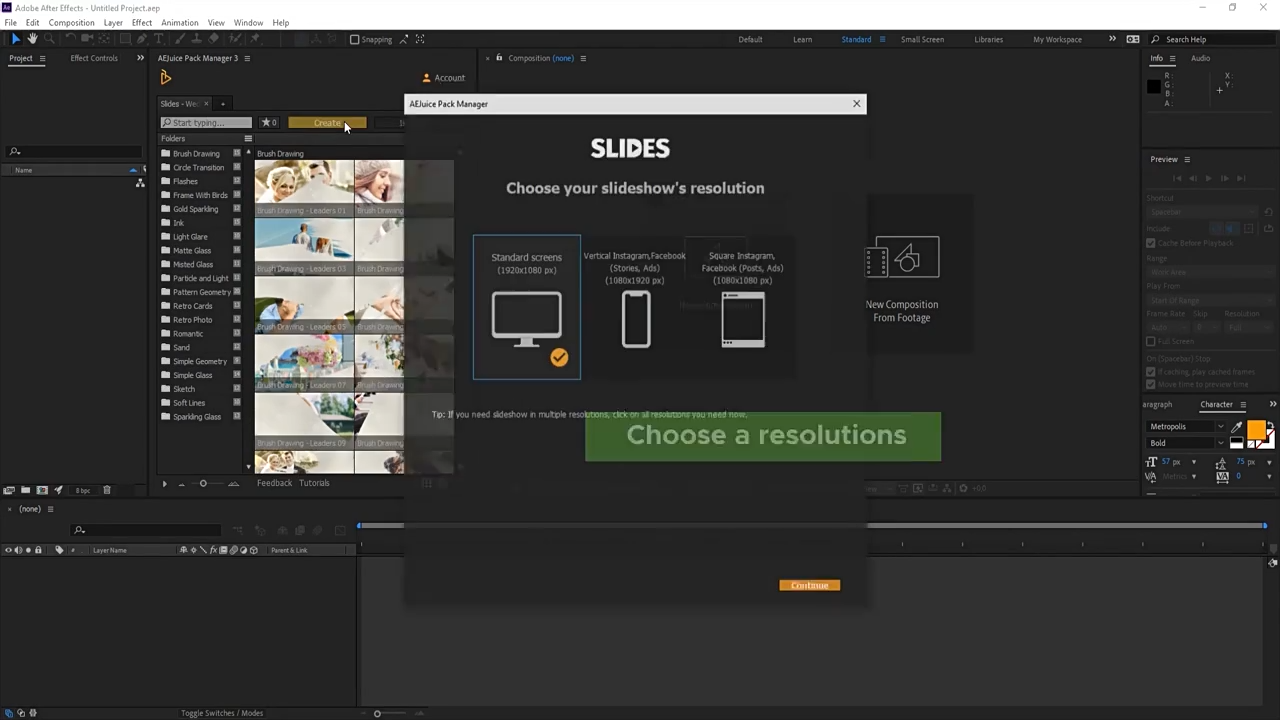Image resolution: width=1280 pixels, height=720 pixels.
Task: Toggle audio speaker column in timeline
Action: tap(18, 550)
